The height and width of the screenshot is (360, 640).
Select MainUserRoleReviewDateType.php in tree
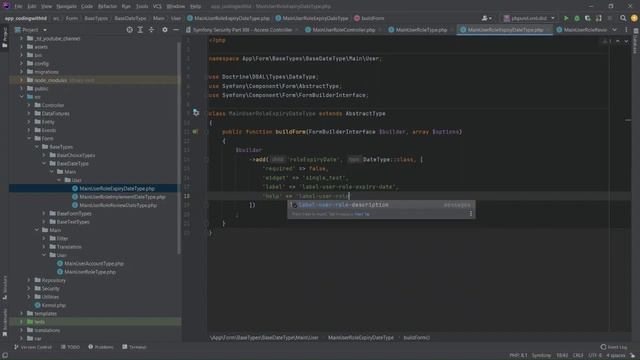(x=118, y=205)
